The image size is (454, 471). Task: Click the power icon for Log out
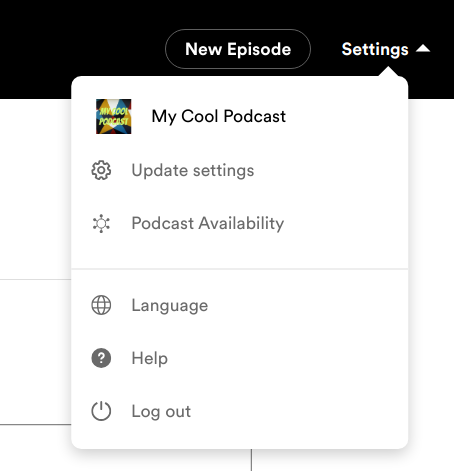pos(101,411)
